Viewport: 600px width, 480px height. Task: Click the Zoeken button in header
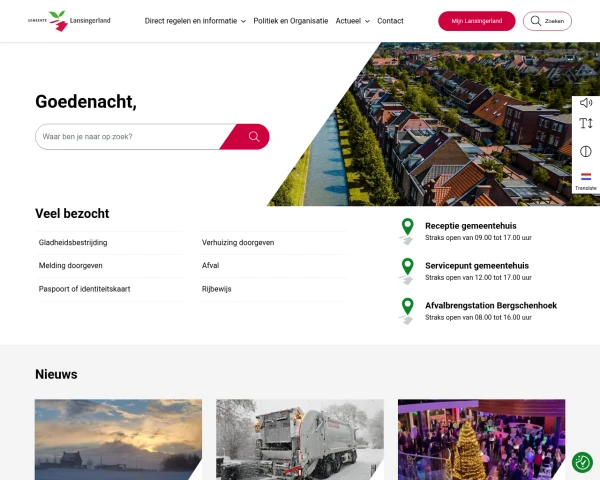(547, 21)
